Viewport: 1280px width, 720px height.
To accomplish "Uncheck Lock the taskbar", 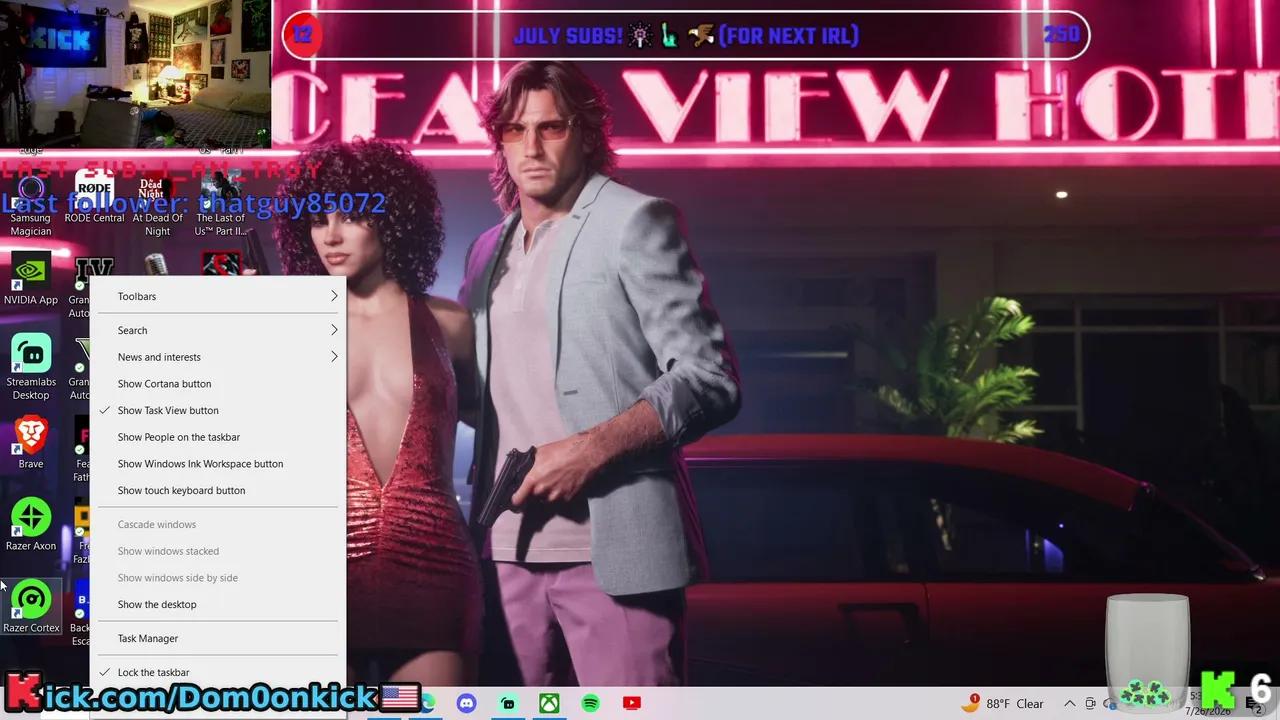I will pos(218,673).
